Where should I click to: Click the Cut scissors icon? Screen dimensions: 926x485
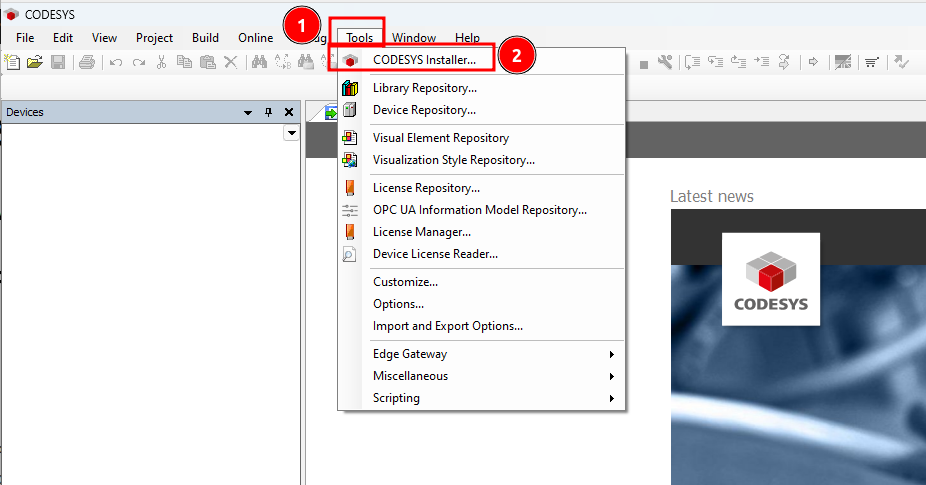tap(161, 61)
